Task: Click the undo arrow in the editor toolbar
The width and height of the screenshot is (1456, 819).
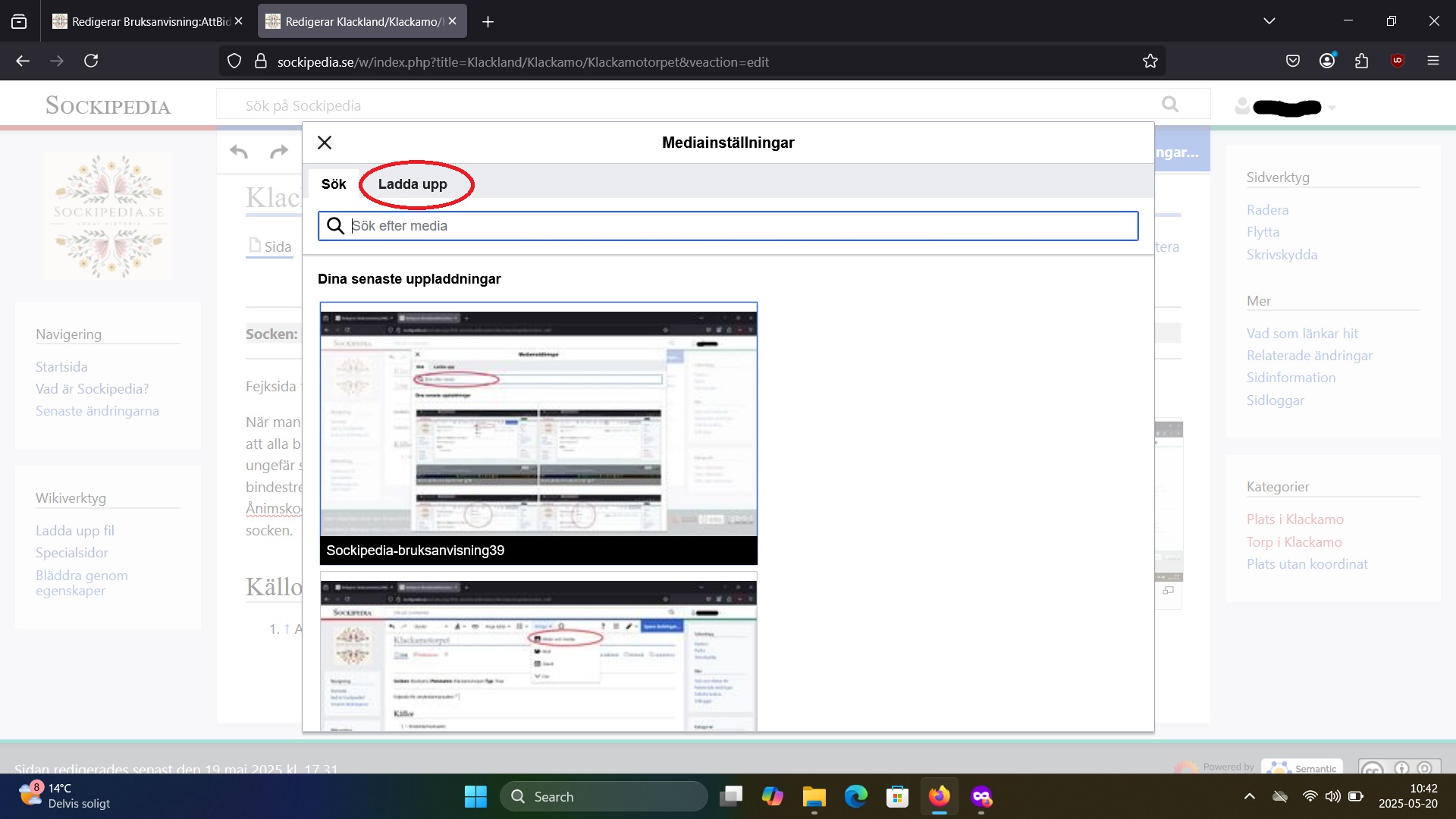Action: pyautogui.click(x=239, y=152)
